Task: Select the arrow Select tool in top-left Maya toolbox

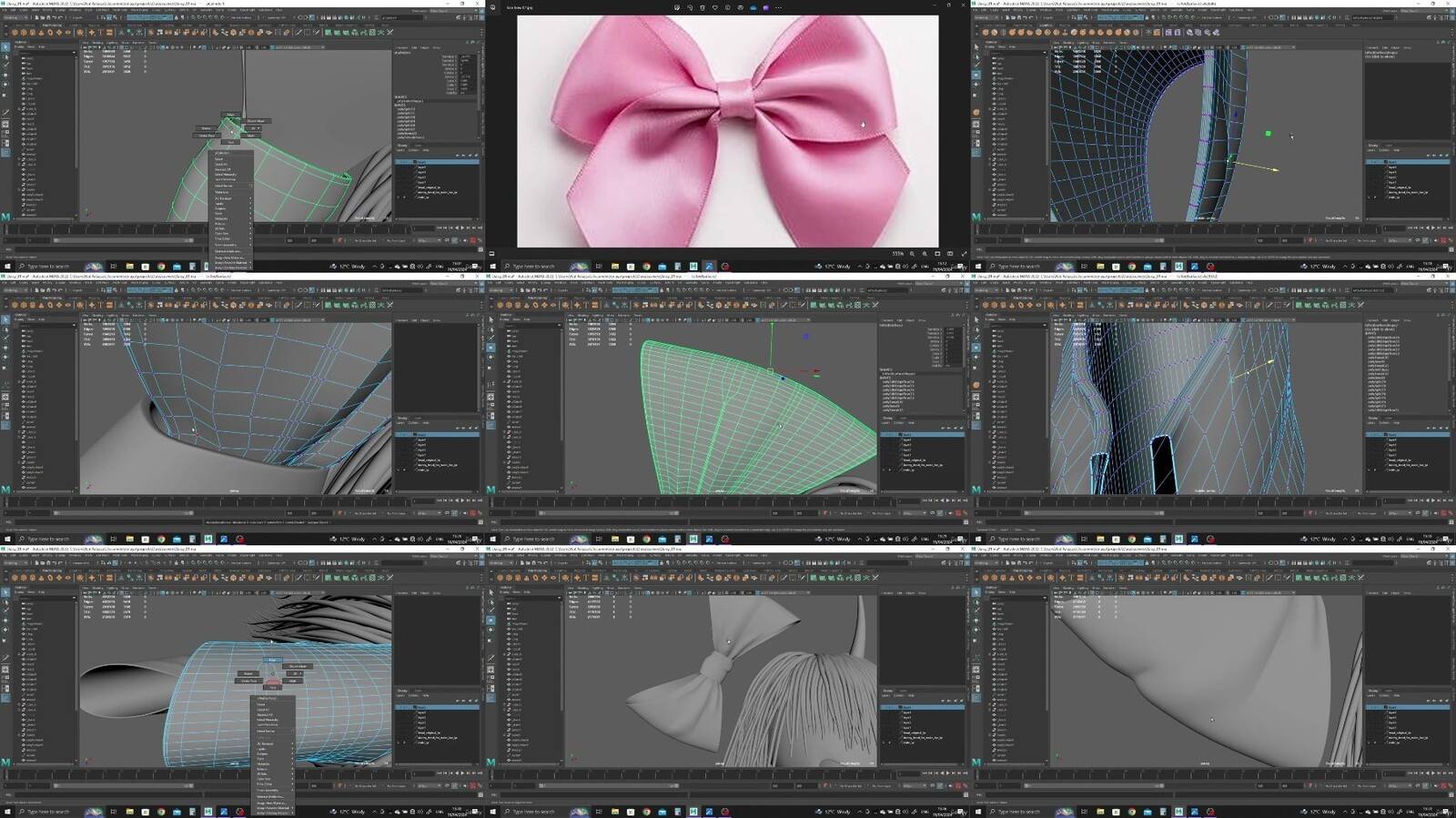Action: [5, 47]
